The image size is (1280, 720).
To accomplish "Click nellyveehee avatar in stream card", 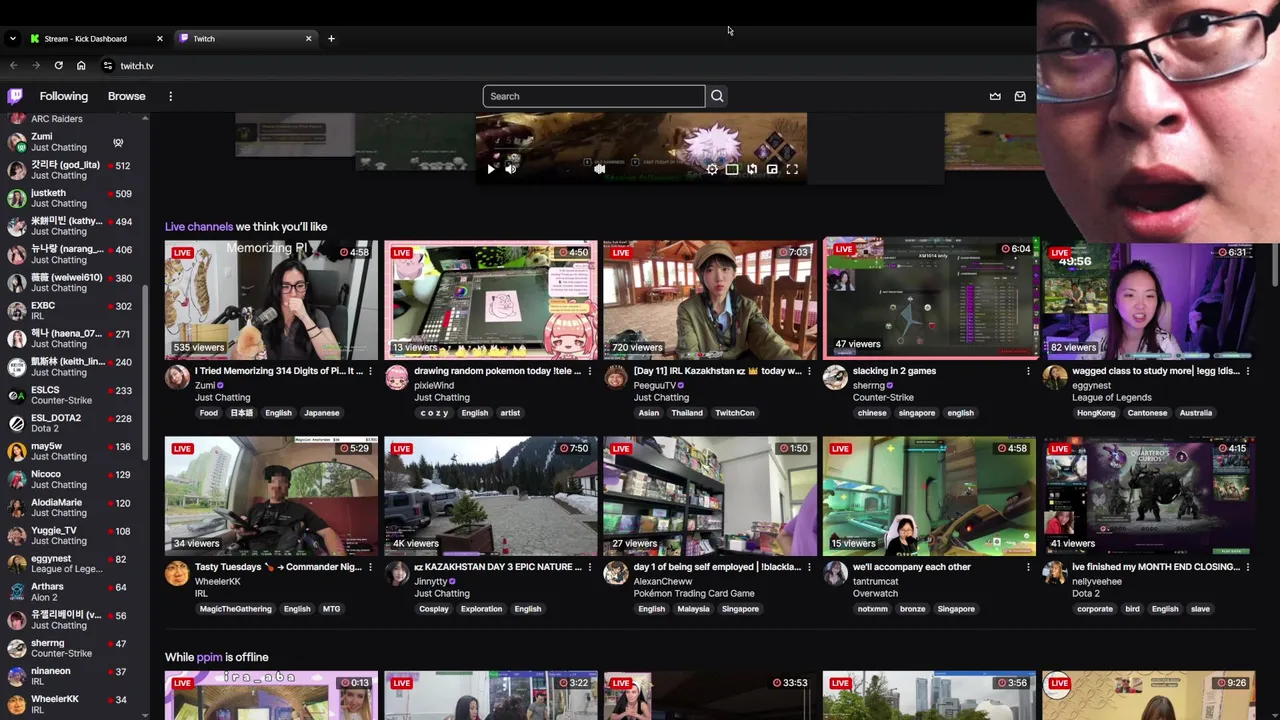I will (x=1055, y=573).
